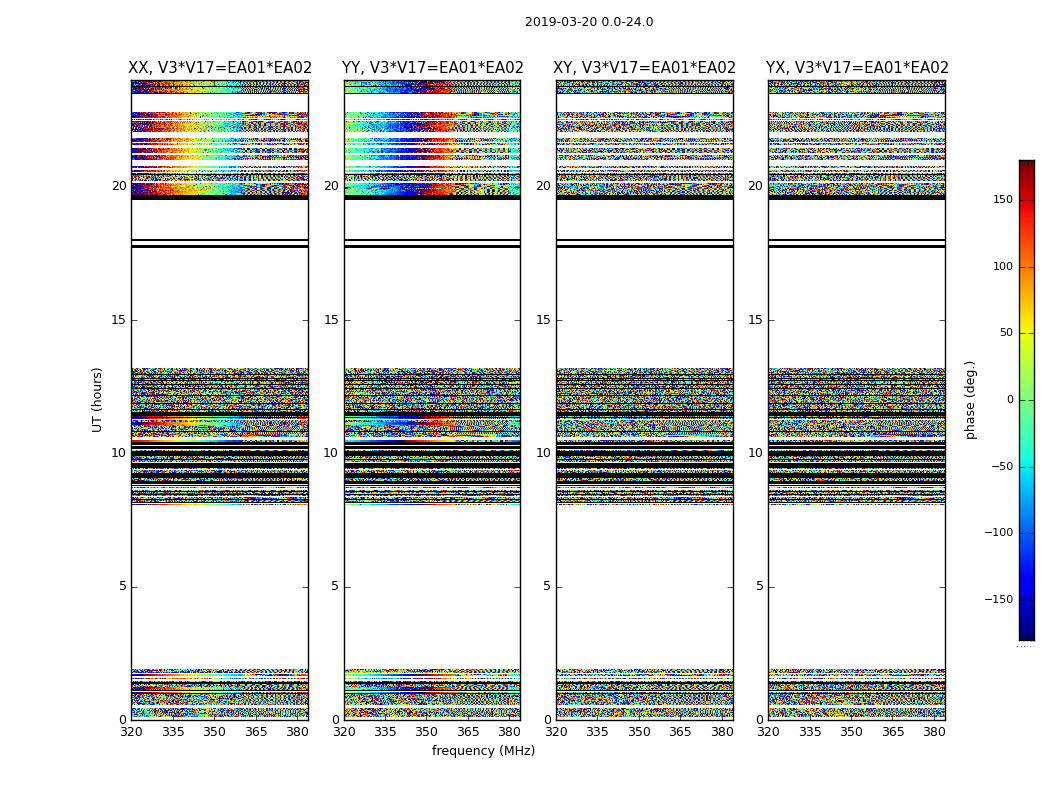Click the 350 MHz tick of XX plot
1050x800 pixels.
214,732
